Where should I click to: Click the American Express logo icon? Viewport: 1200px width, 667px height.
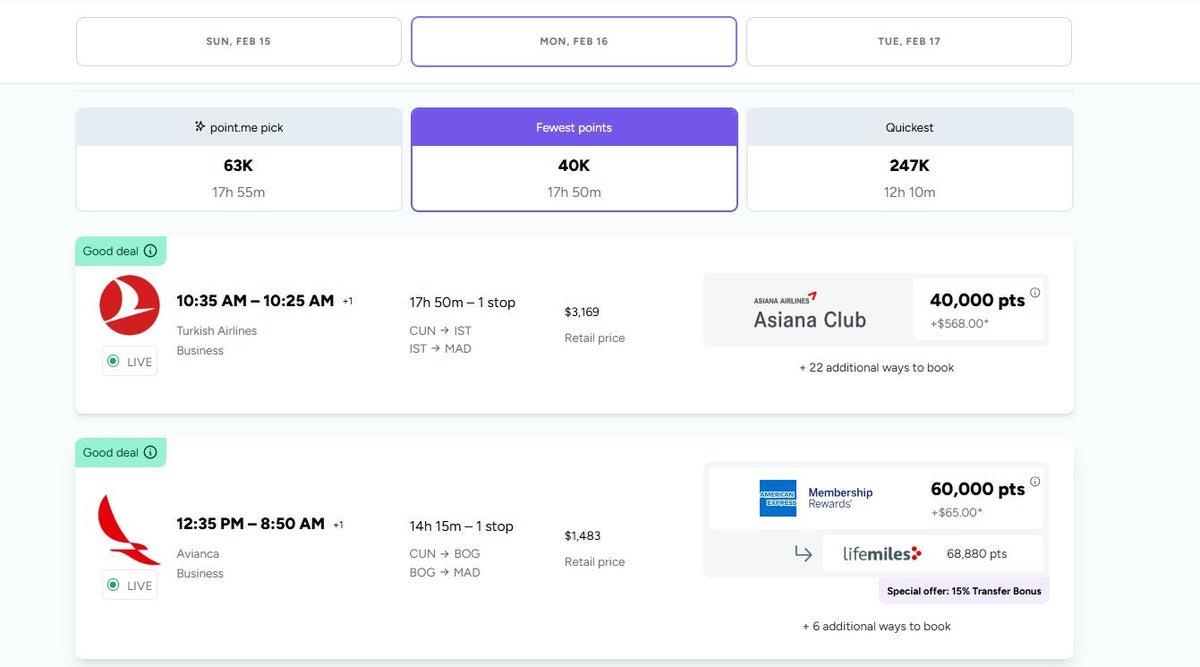point(778,498)
